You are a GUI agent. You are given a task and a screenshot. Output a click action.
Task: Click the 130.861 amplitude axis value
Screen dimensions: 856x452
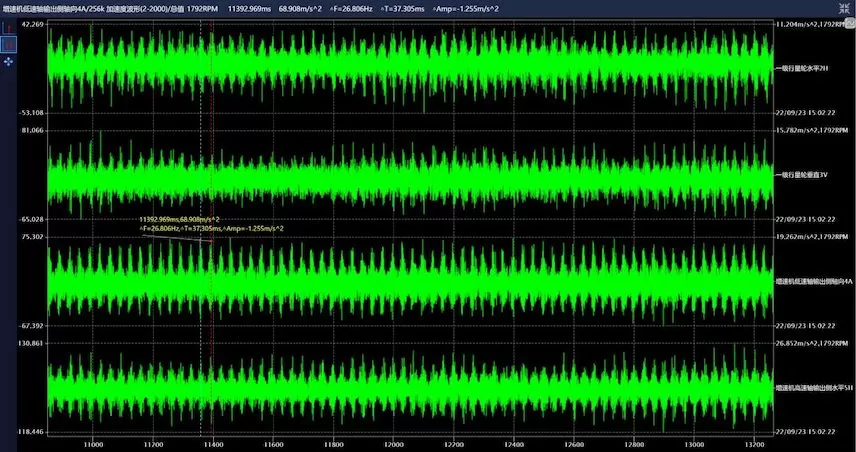[31, 343]
